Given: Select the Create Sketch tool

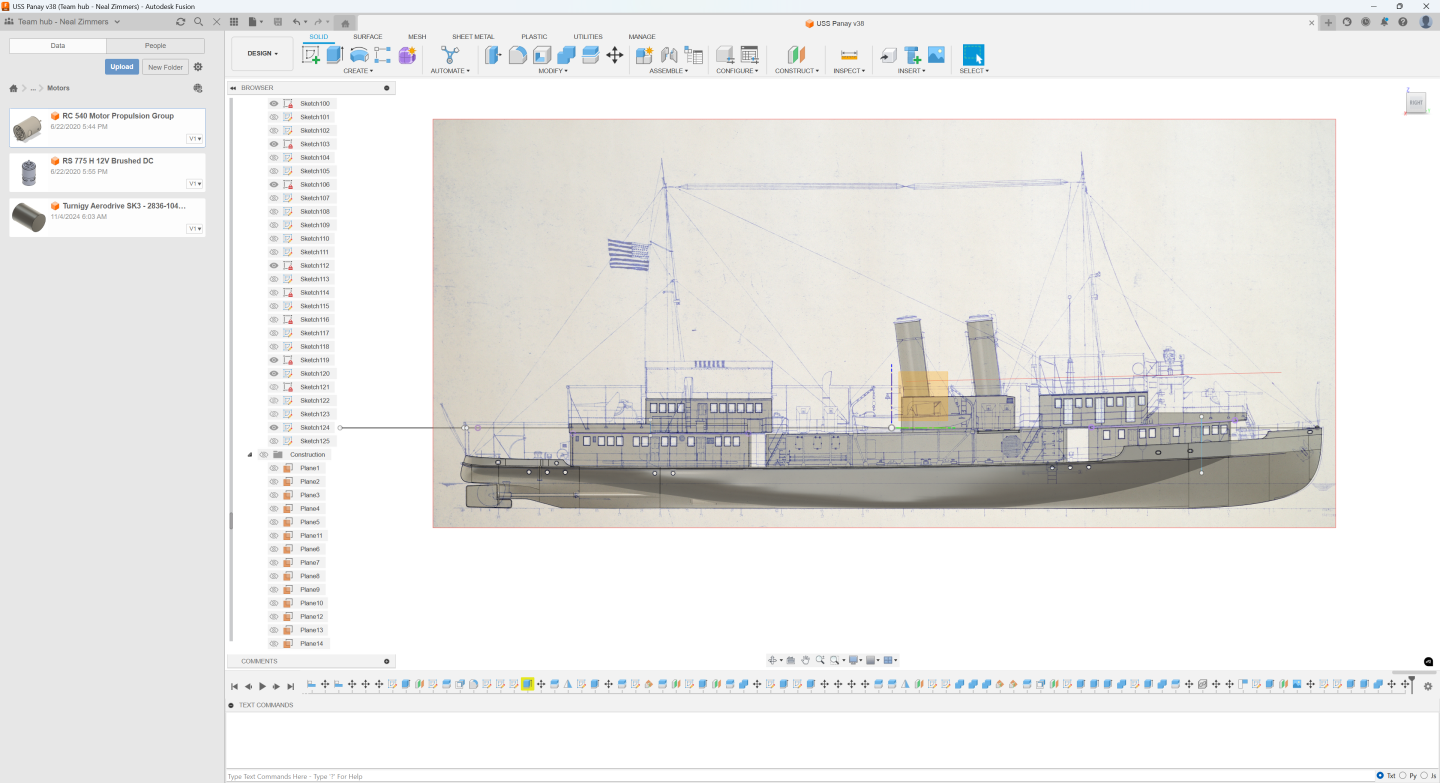Looking at the screenshot, I should pos(311,55).
